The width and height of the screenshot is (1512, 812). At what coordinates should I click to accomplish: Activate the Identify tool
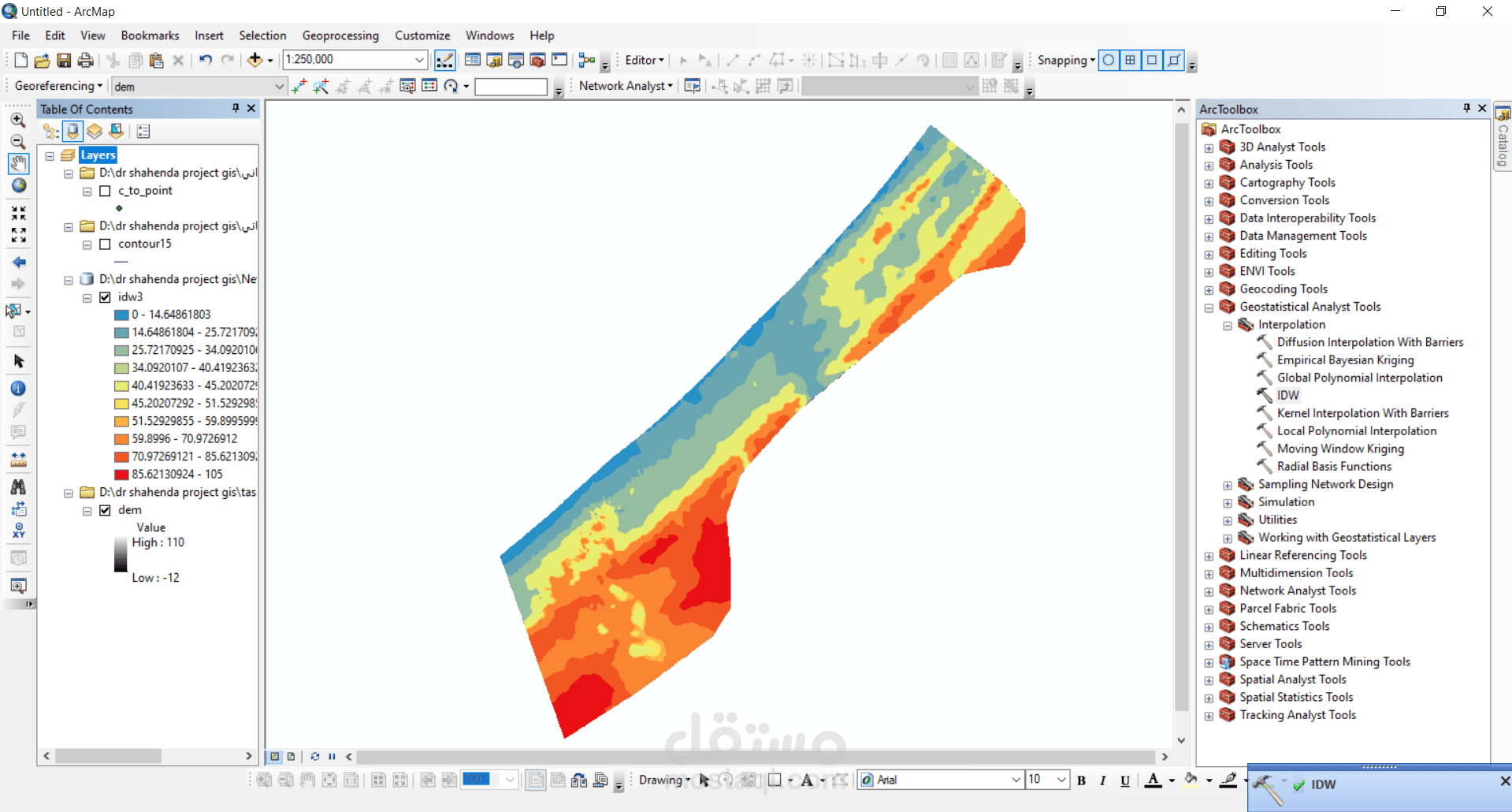tap(19, 388)
